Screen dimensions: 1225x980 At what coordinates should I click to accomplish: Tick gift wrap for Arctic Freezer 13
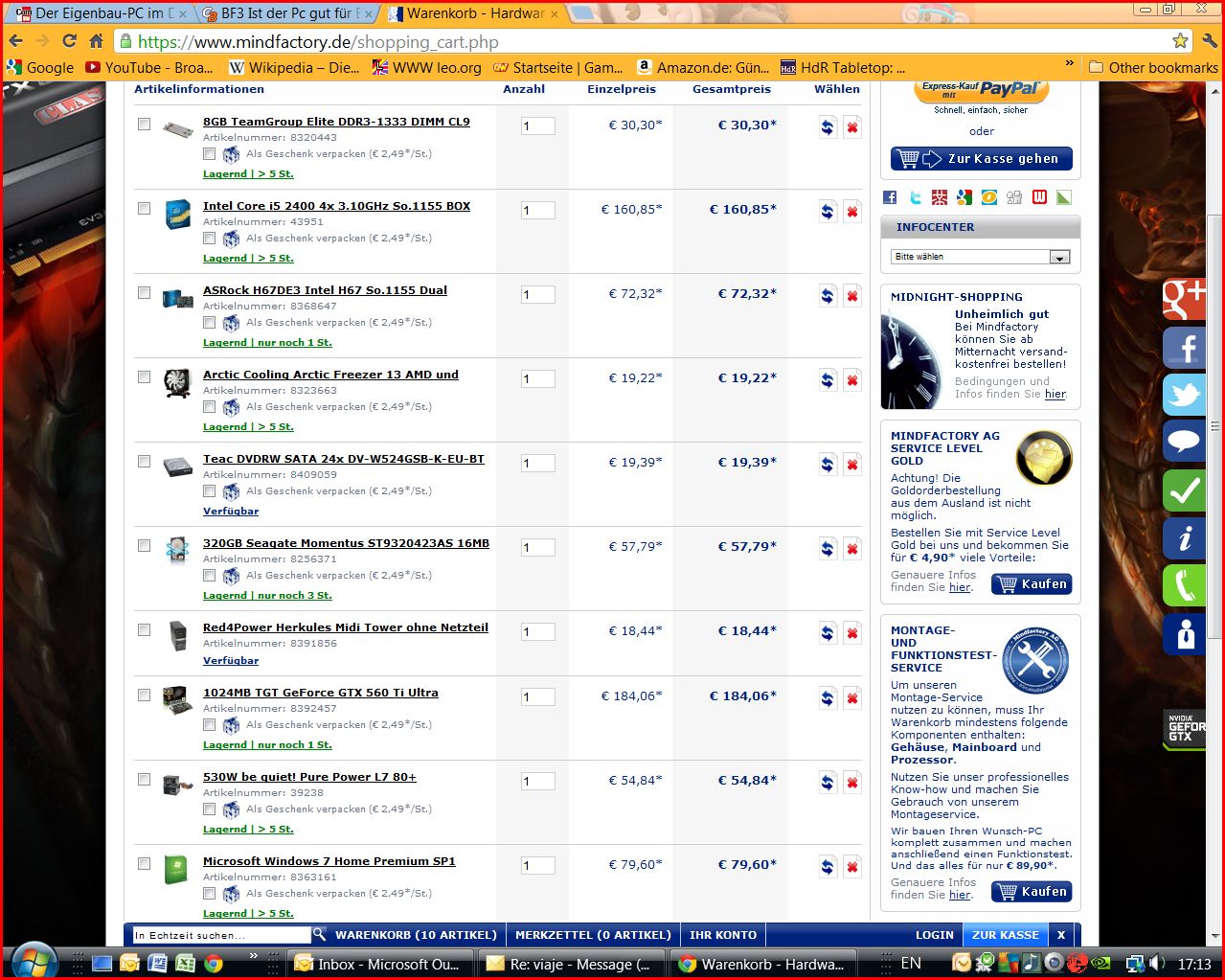pyautogui.click(x=209, y=406)
